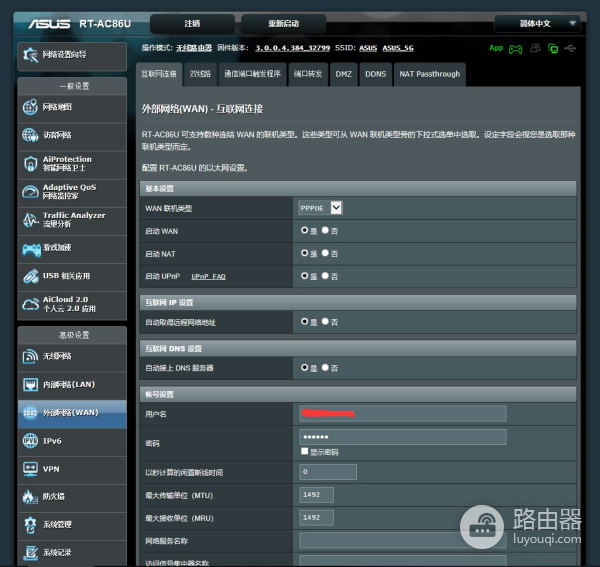Click the Service Name (网络服务名称) input field
The height and width of the screenshot is (567, 600).
coord(403,541)
